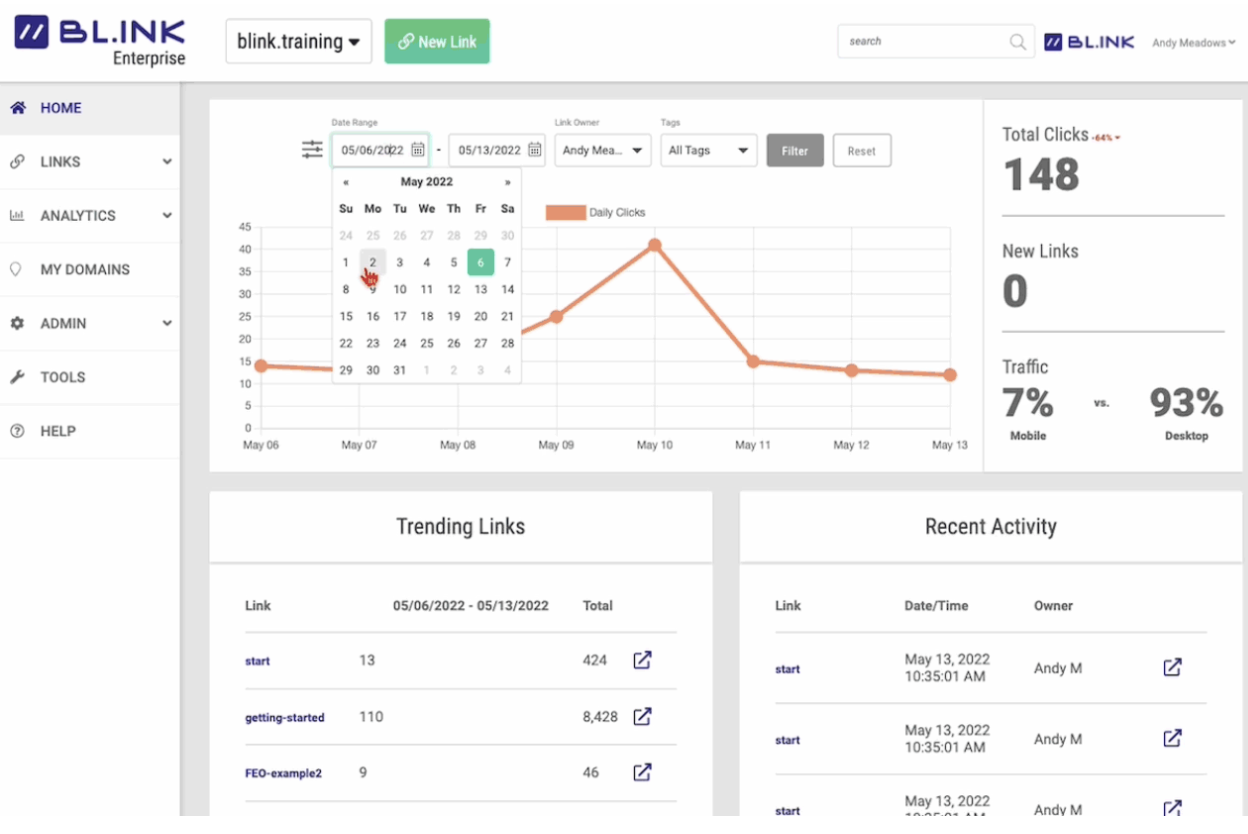The width and height of the screenshot is (1248, 834).
Task: Click the Filter button
Action: 795,150
